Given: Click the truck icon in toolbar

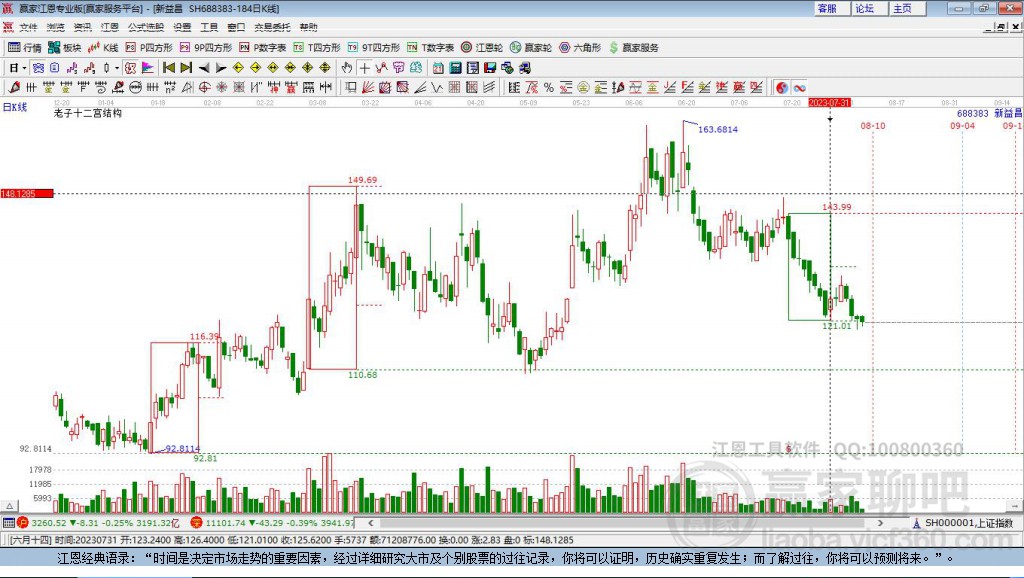Looking at the screenshot, I should click(524, 68).
